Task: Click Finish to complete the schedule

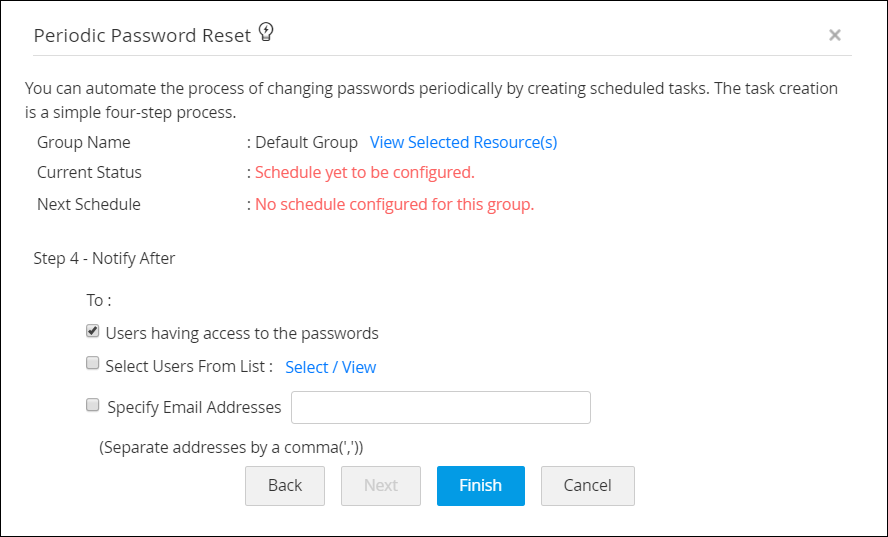Action: pos(480,485)
